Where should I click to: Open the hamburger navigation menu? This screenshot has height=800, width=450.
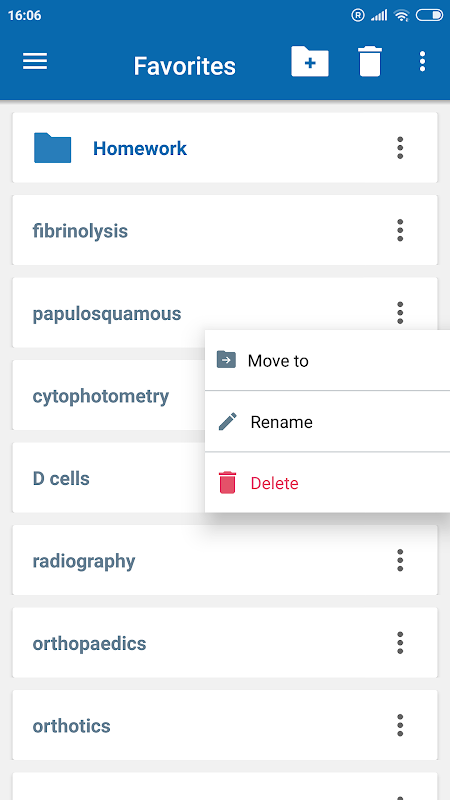35,62
